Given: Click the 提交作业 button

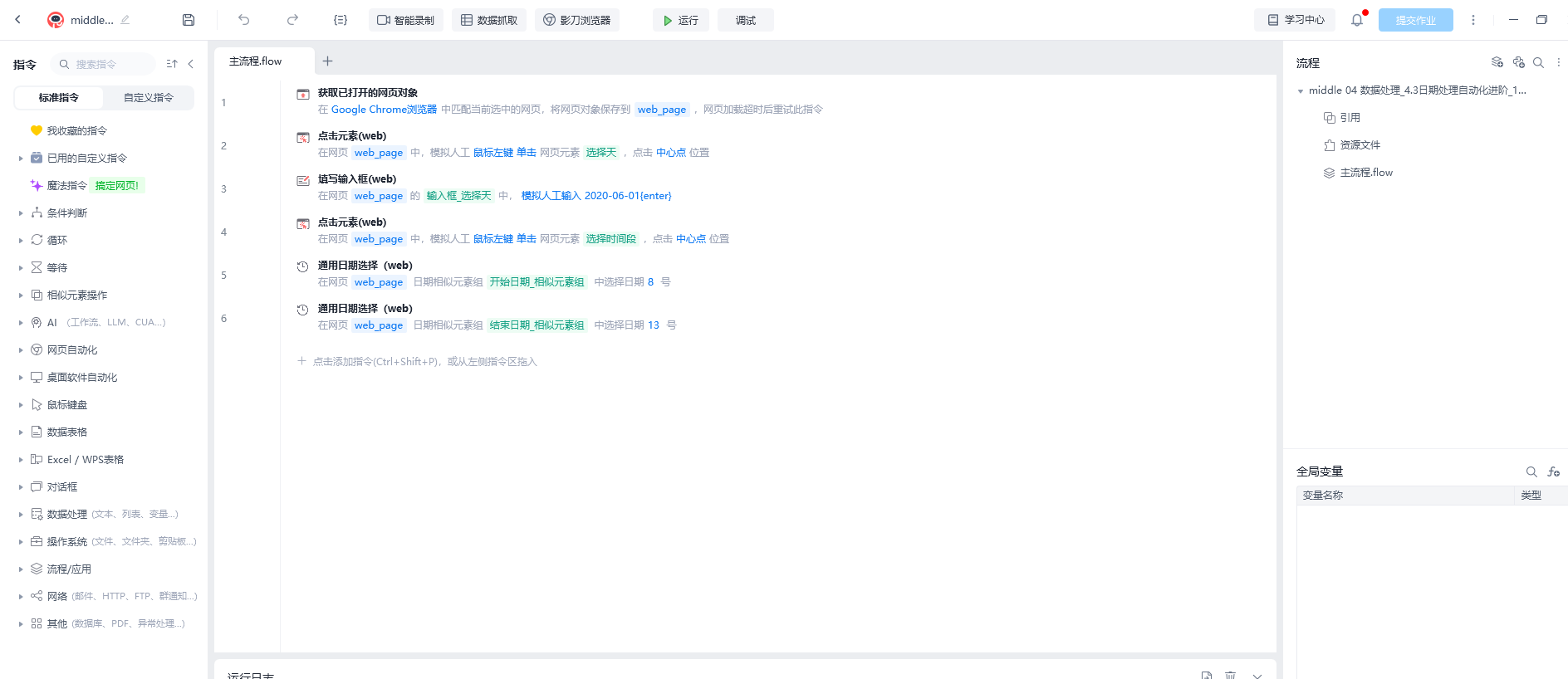Looking at the screenshot, I should pos(1416,20).
